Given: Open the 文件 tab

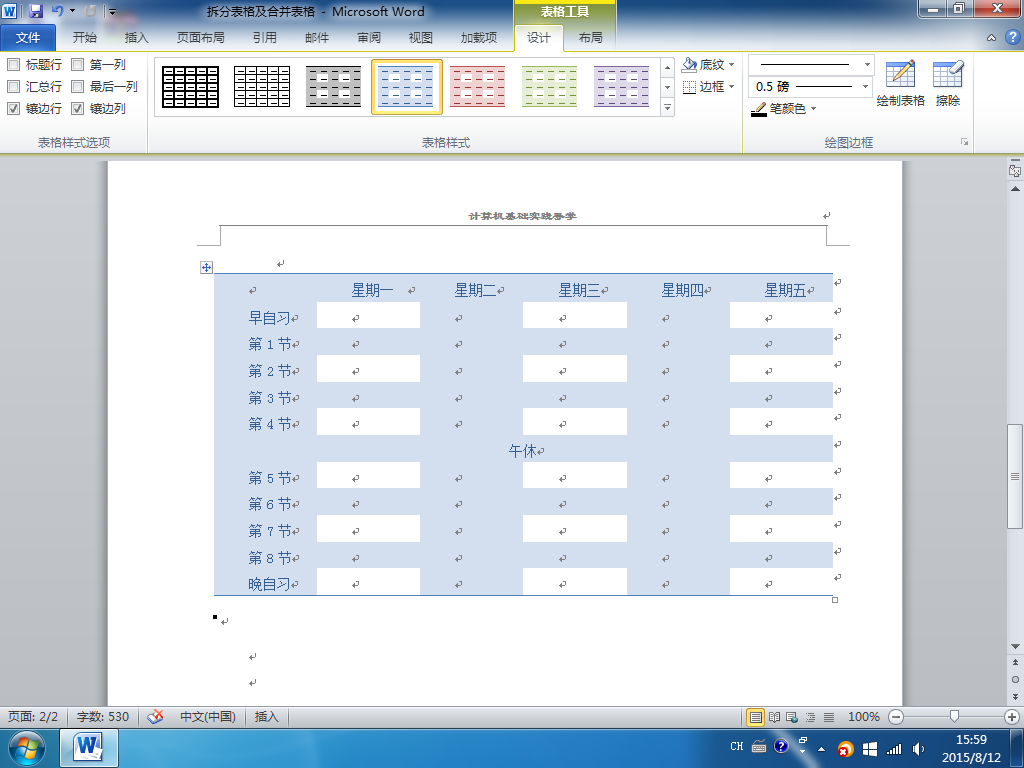Looking at the screenshot, I should point(28,38).
